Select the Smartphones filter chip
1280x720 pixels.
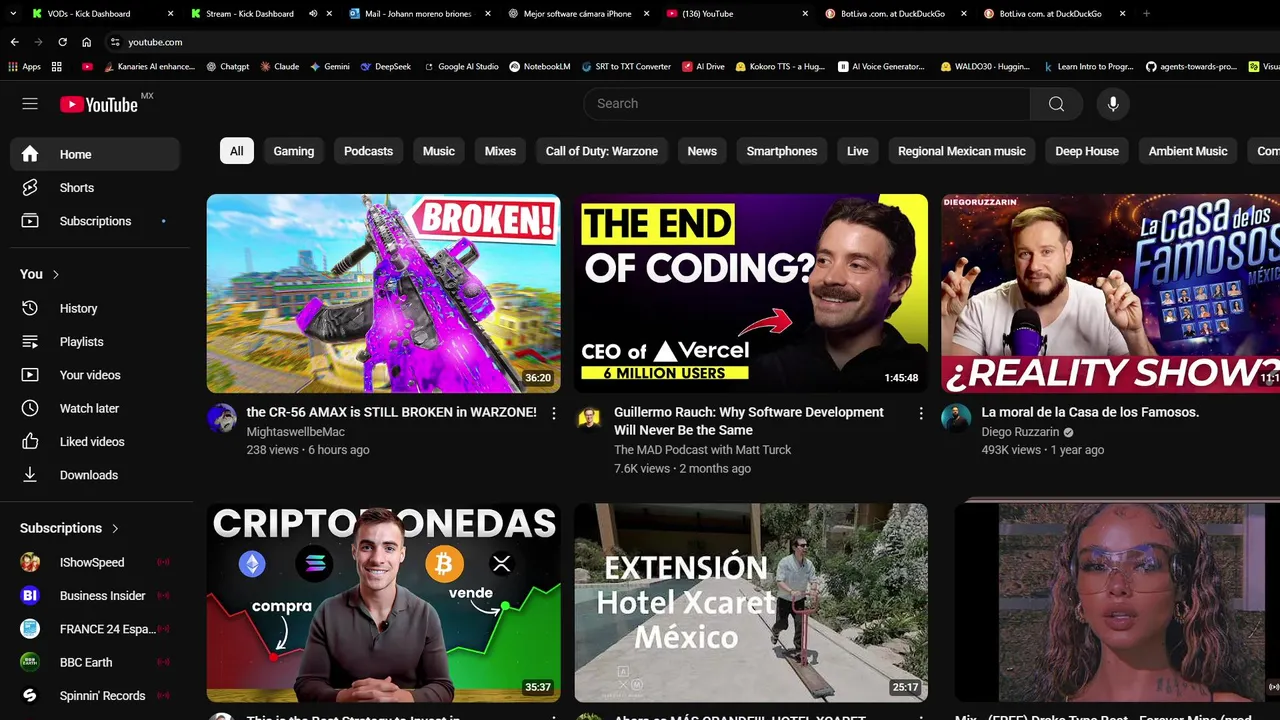[782, 151]
